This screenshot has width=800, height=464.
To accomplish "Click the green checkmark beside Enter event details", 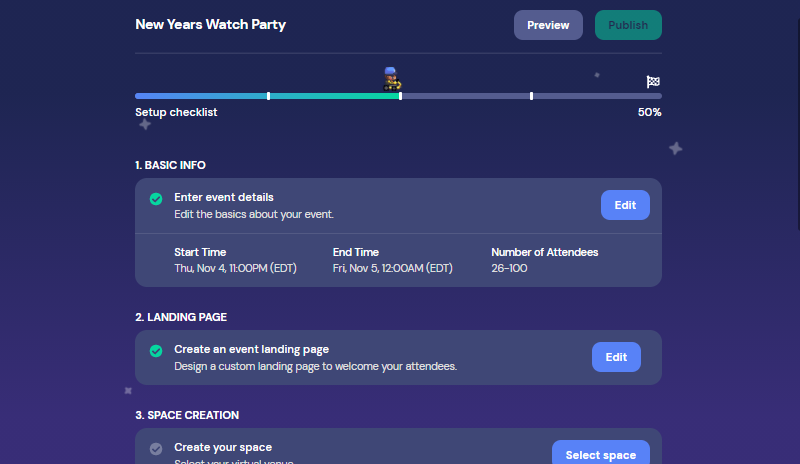I will point(156,199).
